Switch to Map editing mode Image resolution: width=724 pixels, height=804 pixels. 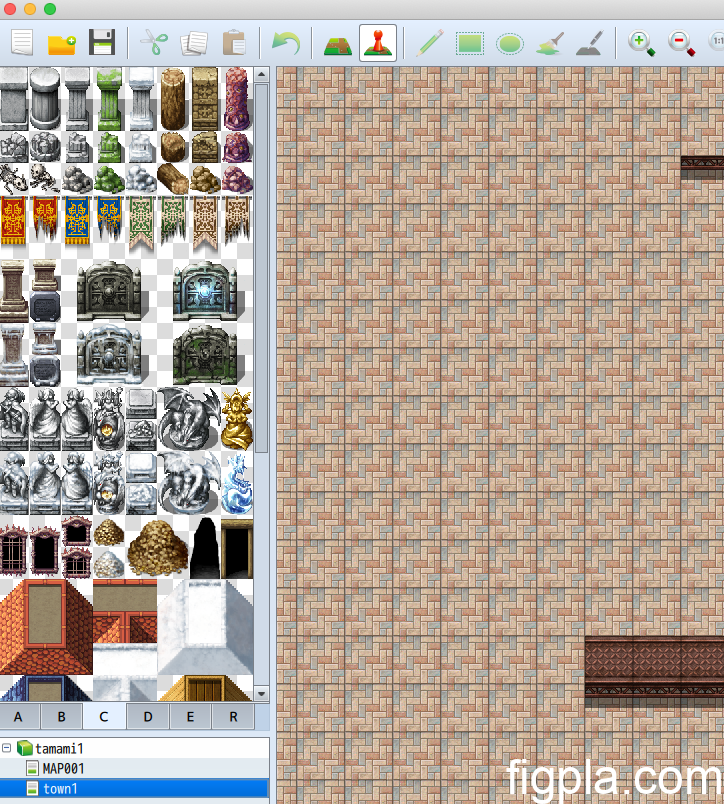pyautogui.click(x=338, y=43)
